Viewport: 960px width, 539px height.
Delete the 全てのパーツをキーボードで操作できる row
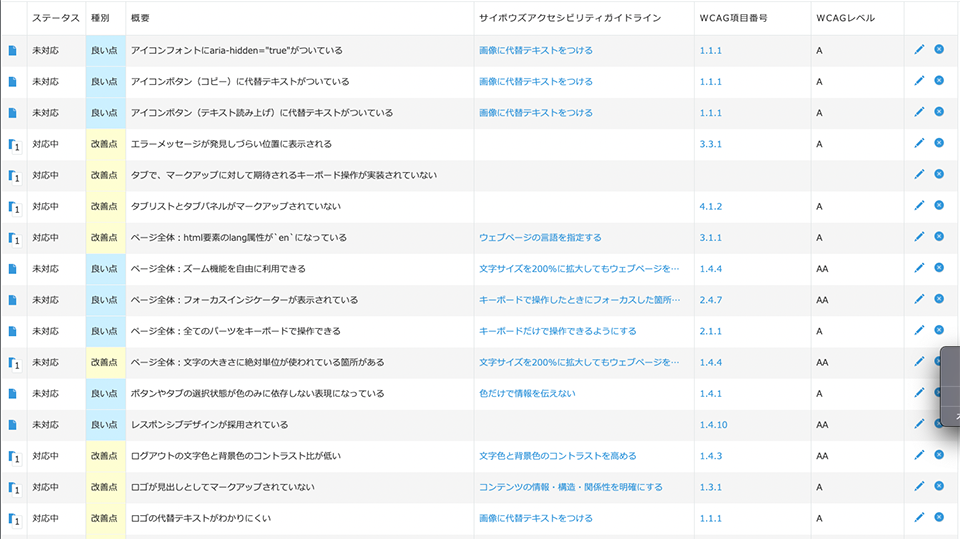point(939,330)
